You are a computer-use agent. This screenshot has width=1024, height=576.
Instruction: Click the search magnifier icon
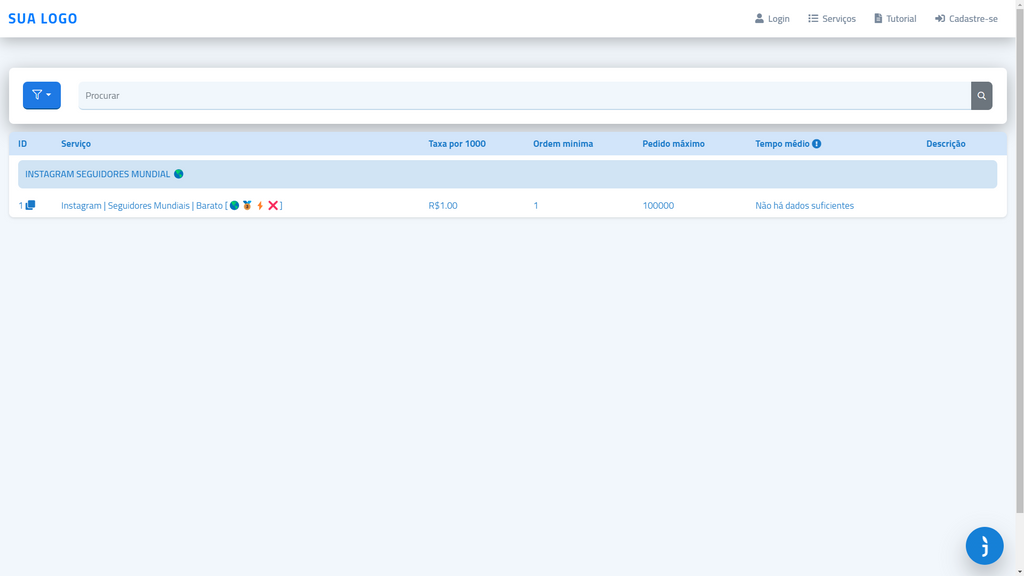(x=981, y=95)
